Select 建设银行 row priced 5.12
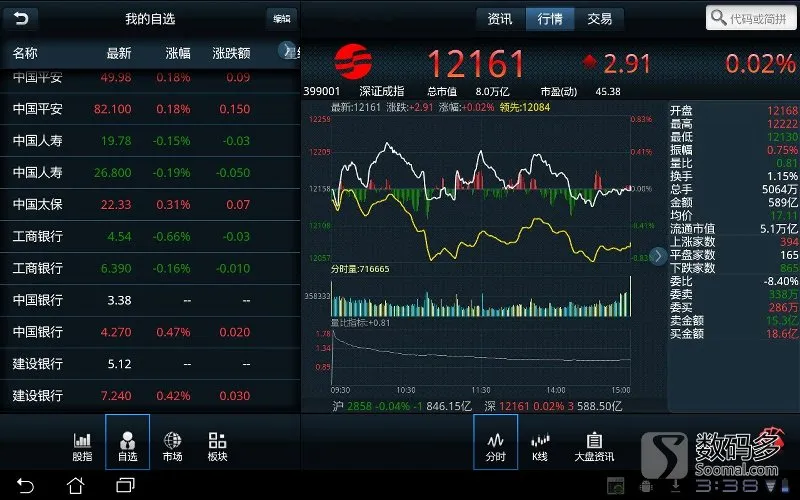Screen dimensions: 800x500 click(x=150, y=364)
